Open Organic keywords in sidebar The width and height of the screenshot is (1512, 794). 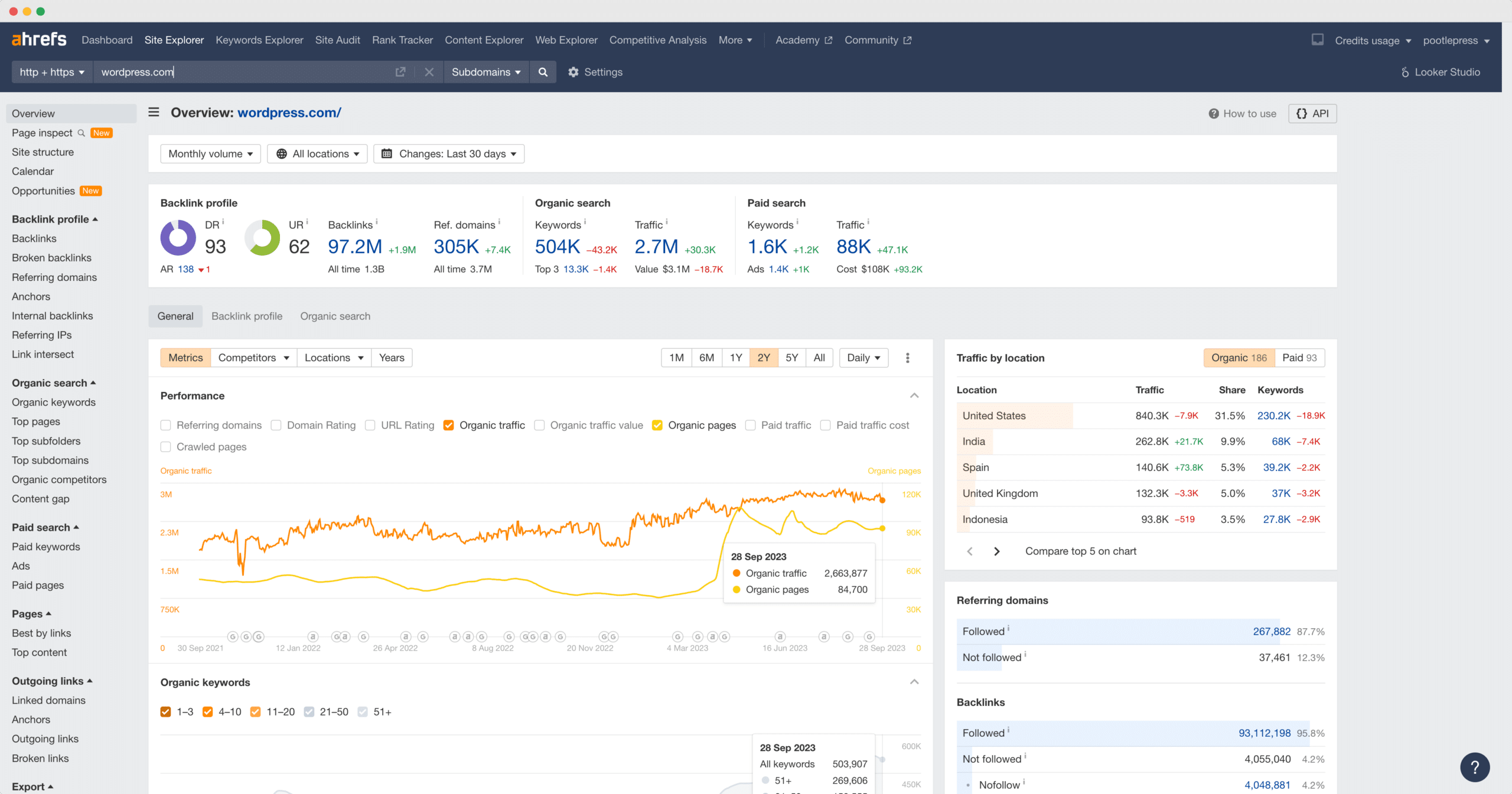point(54,402)
